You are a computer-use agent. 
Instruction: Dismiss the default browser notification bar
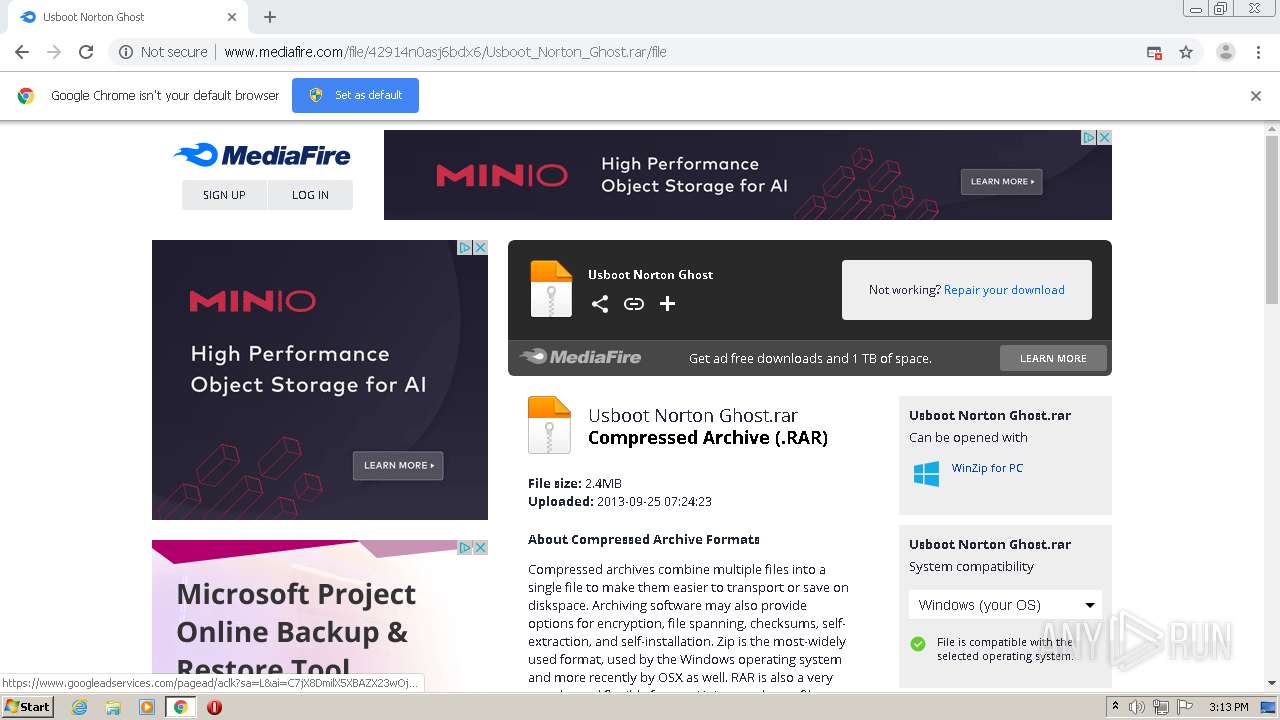tap(1256, 96)
